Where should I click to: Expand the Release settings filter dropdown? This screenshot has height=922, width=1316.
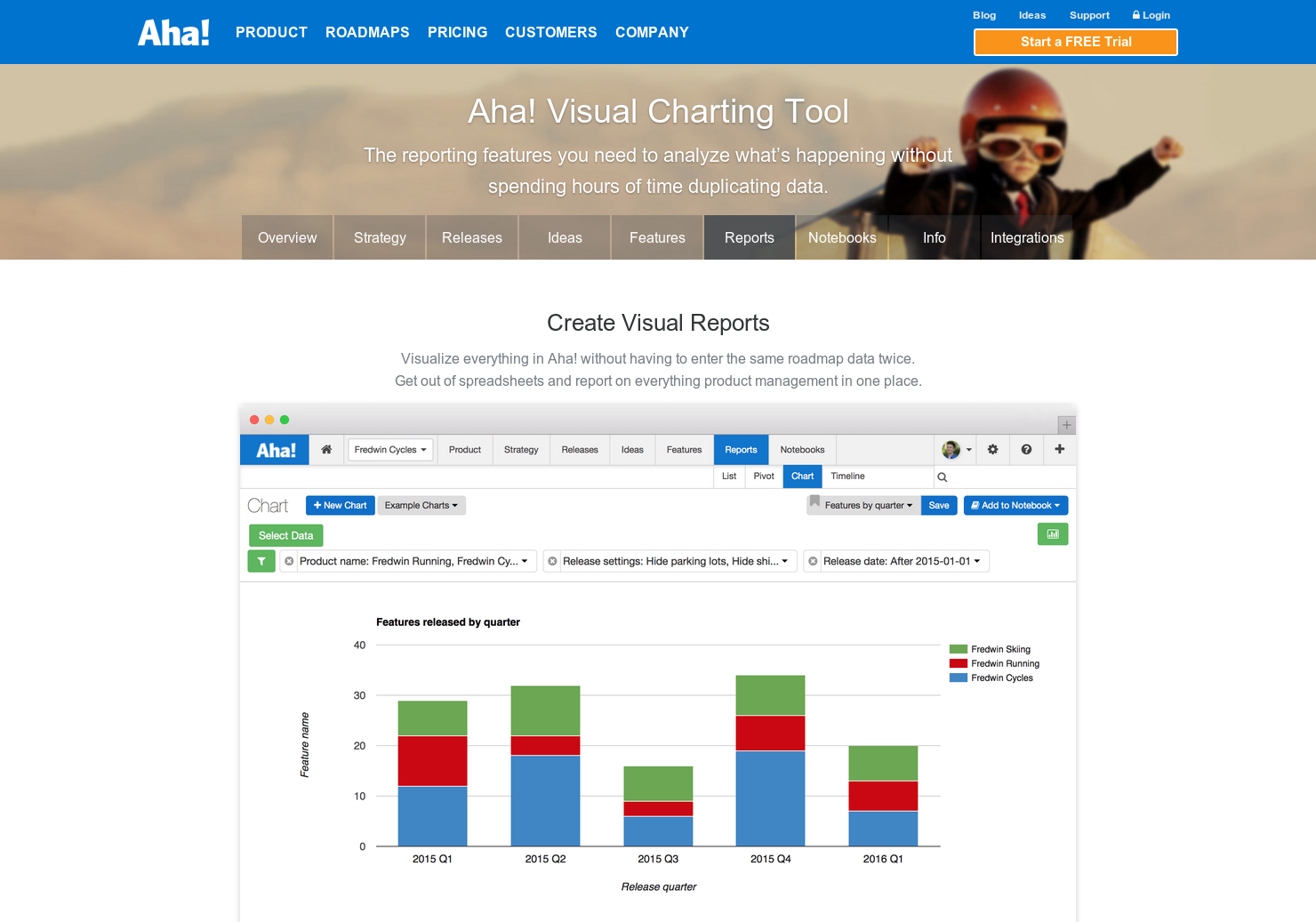pos(785,561)
